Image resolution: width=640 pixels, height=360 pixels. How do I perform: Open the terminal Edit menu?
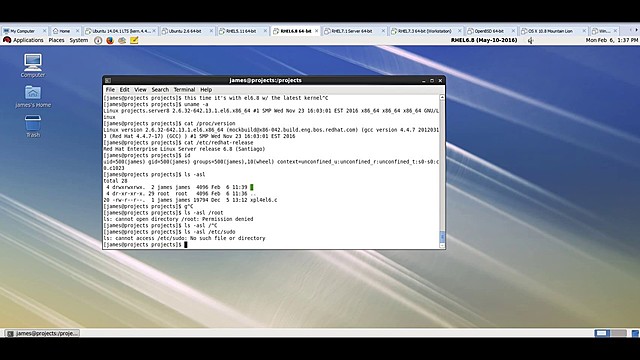pos(124,90)
